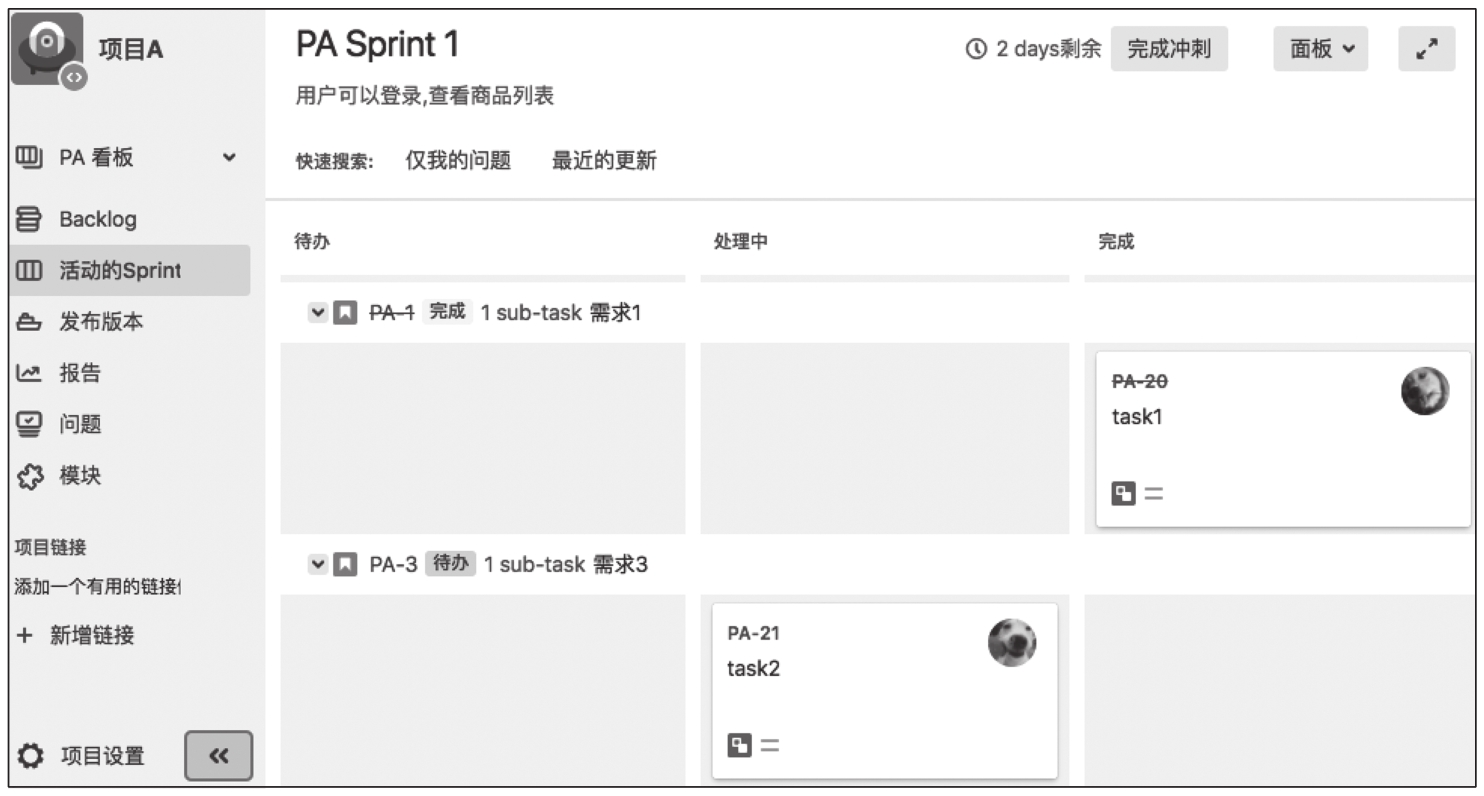Toggle fullscreen with the expand arrows button
The image size is (1484, 796).
[x=1426, y=49]
